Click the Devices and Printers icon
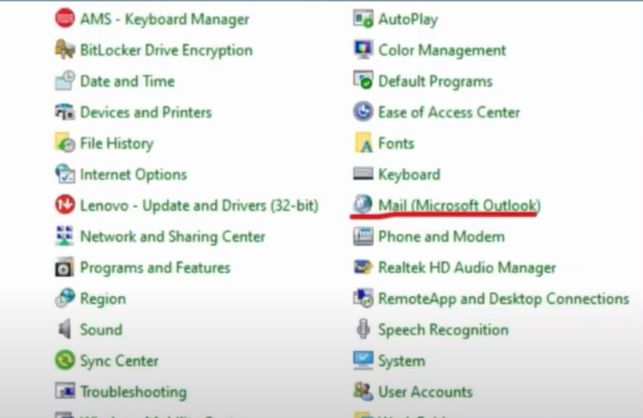 click(65, 112)
